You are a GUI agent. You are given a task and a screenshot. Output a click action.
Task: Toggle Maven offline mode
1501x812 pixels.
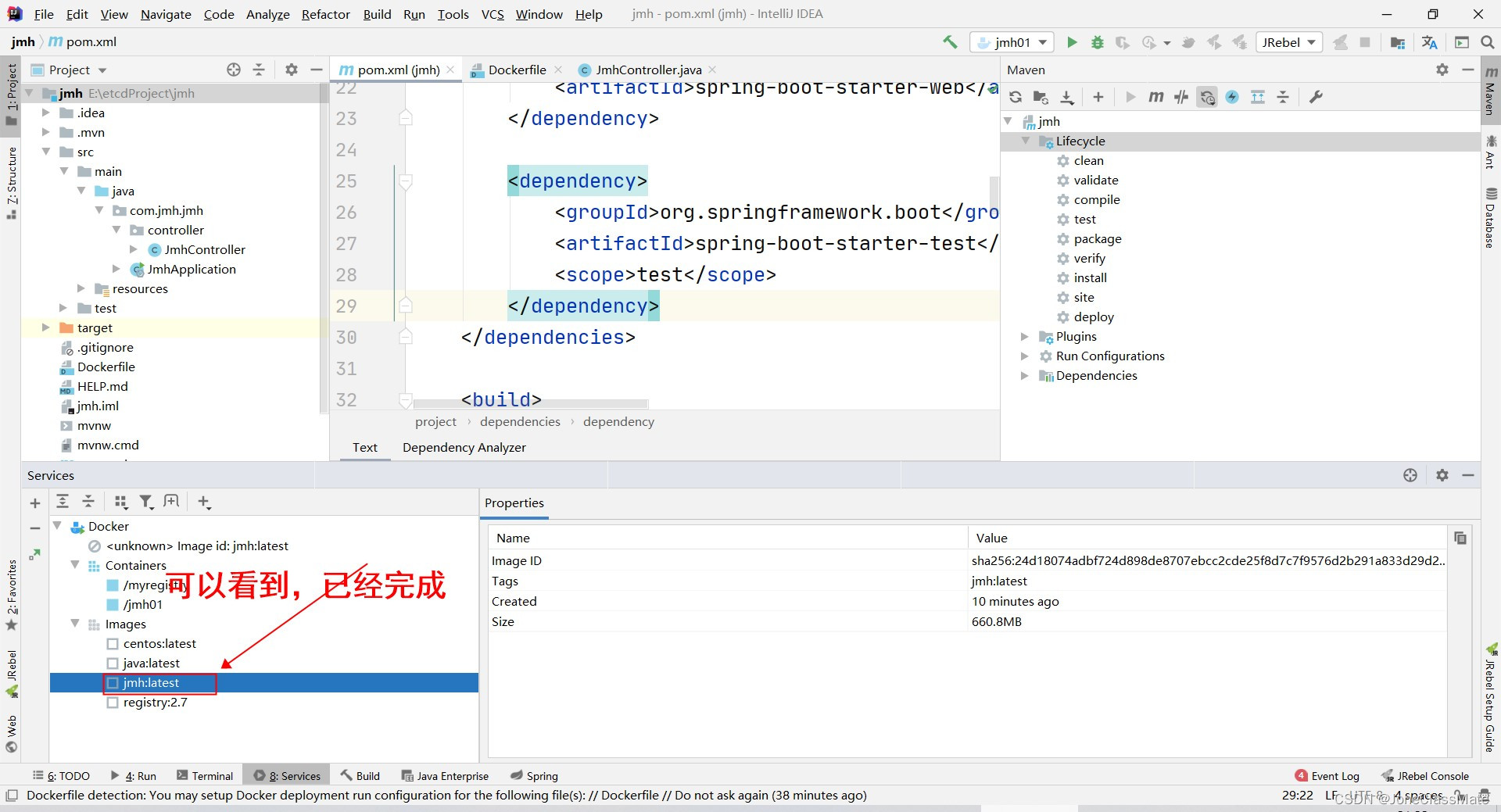tap(1181, 97)
